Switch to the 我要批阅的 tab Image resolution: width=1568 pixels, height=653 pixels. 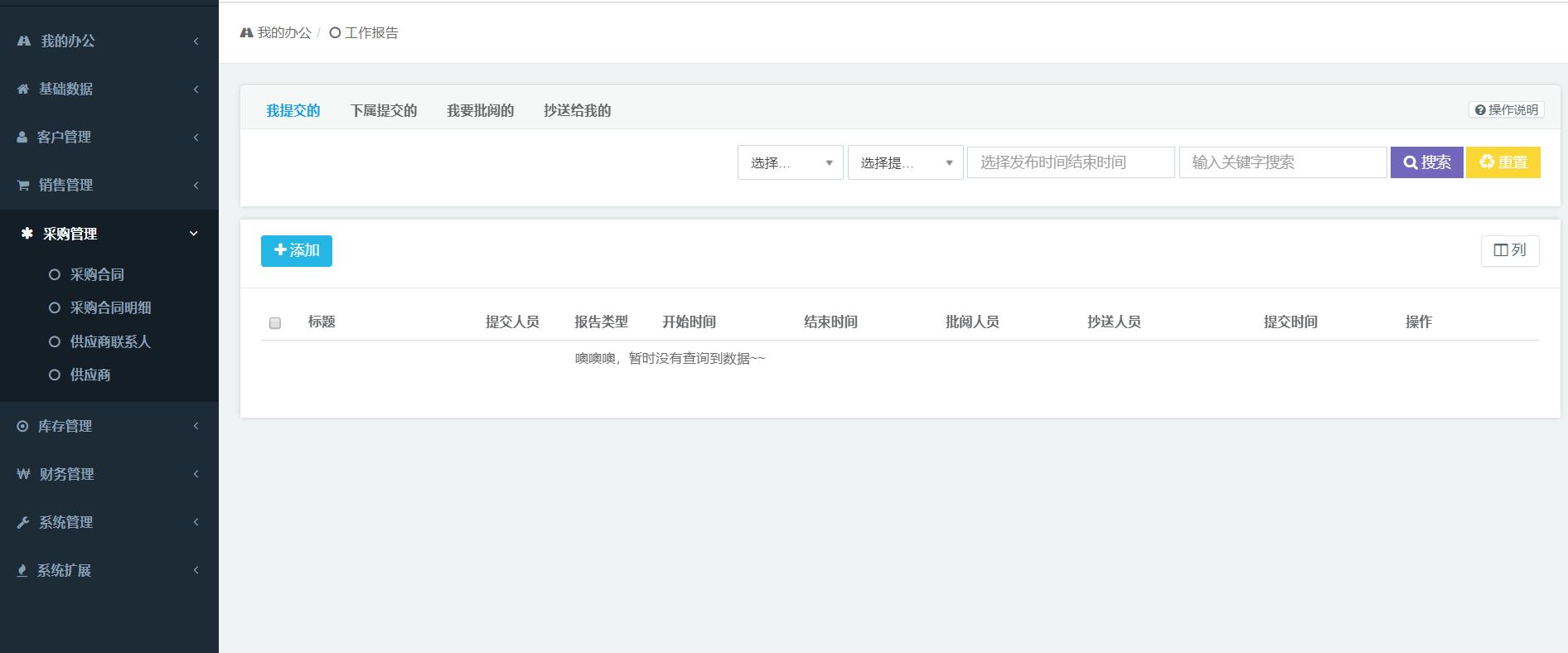480,110
